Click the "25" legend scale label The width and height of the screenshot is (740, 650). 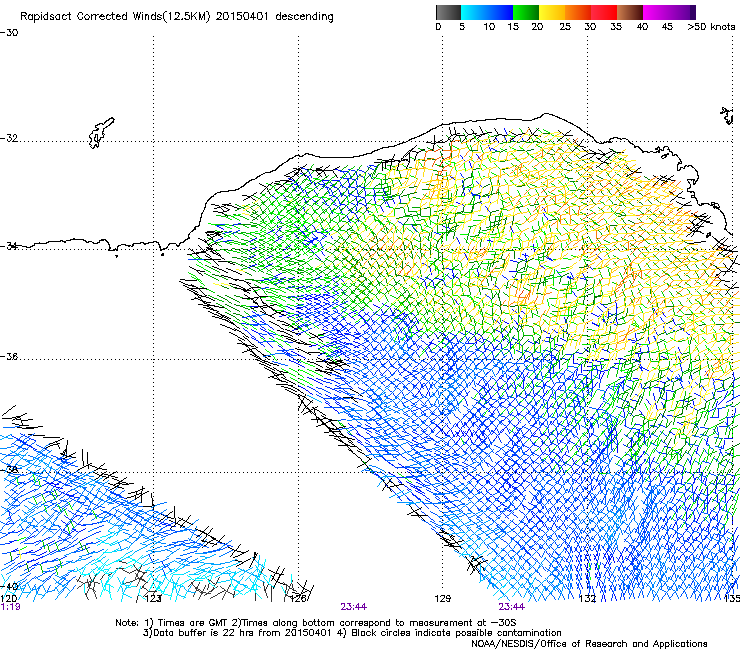pos(565,27)
